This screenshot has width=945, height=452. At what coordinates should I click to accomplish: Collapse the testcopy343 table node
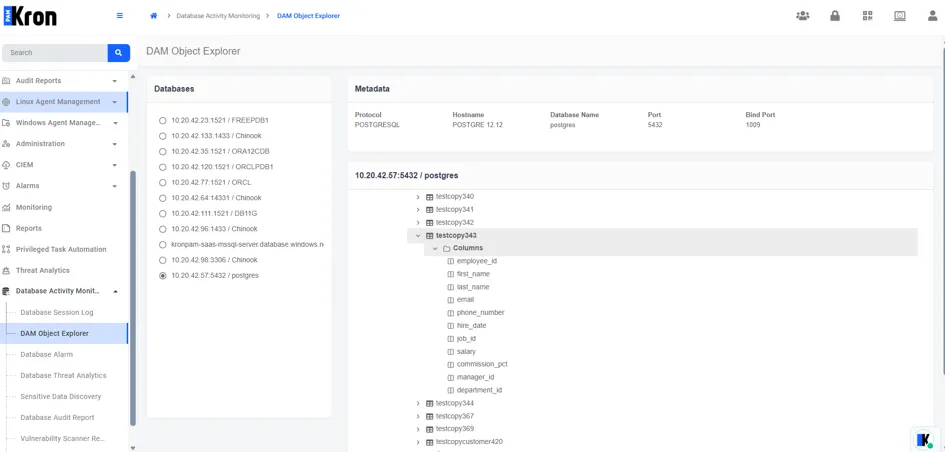(418, 236)
